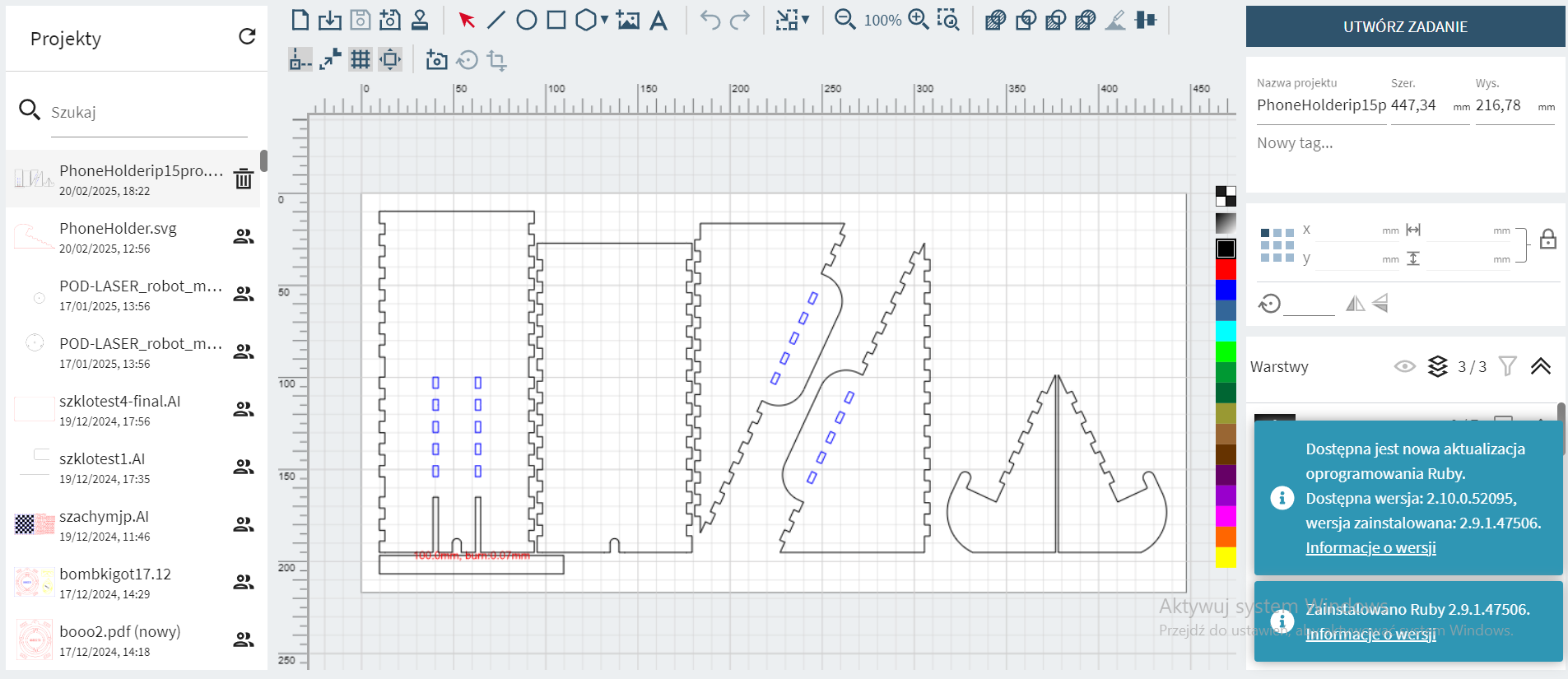Open the szachymjp.AI project entry
This screenshot has width=1568, height=679.
click(x=104, y=524)
